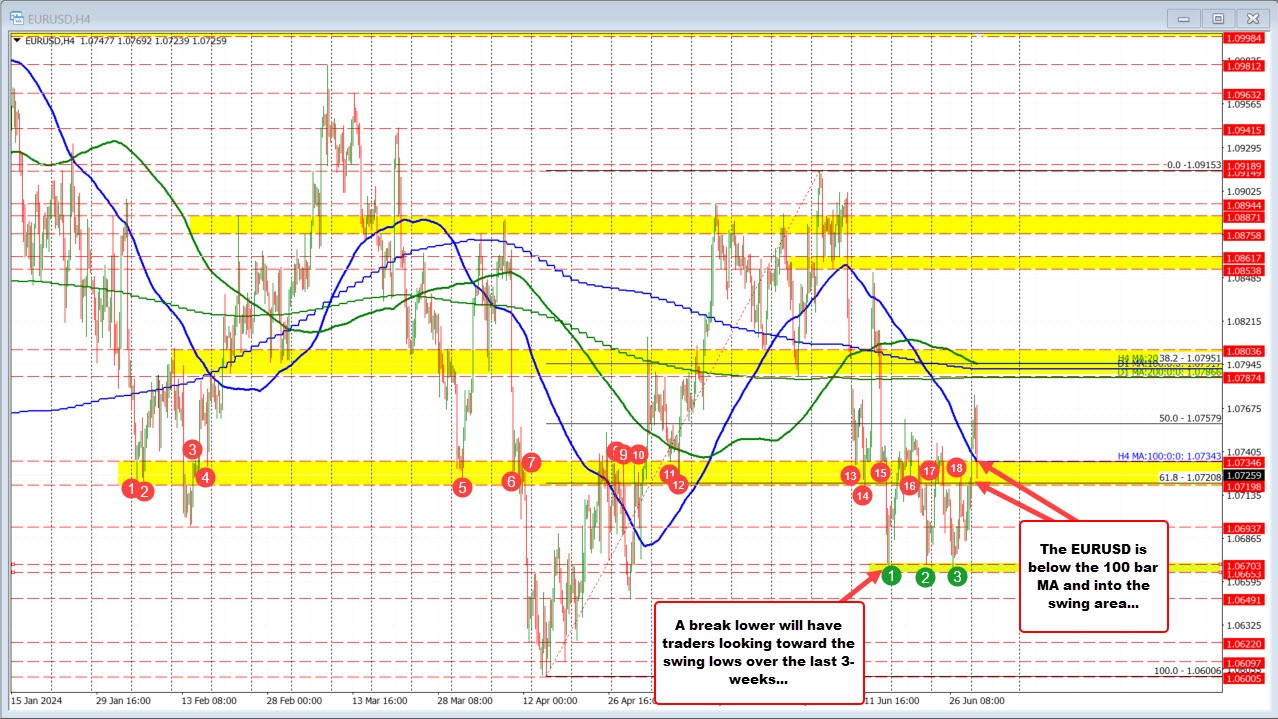
Task: Select red swing marker 18 near the arrows
Action: [x=955, y=466]
